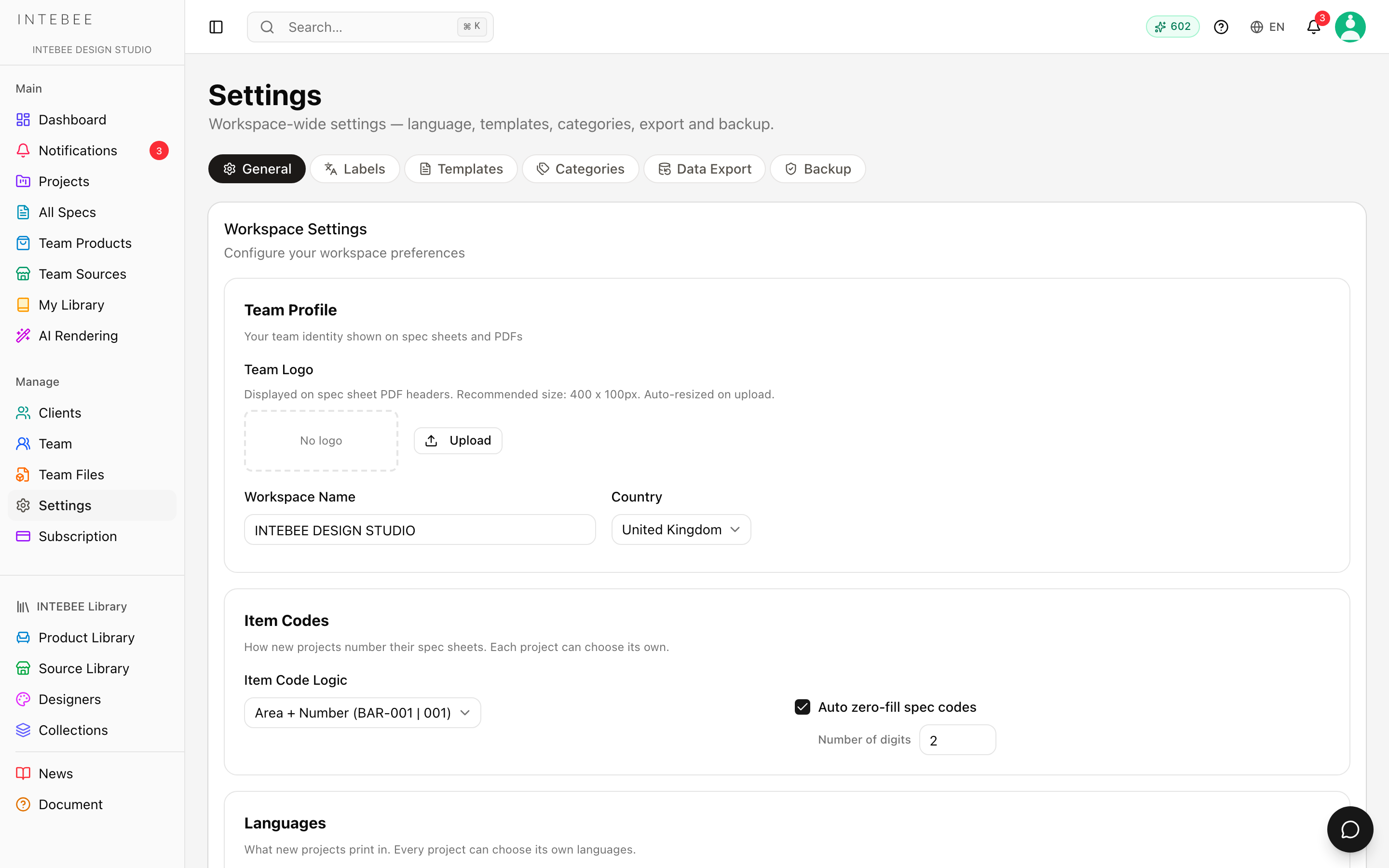Click the Upload logo button
The image size is (1389, 868).
(458, 440)
